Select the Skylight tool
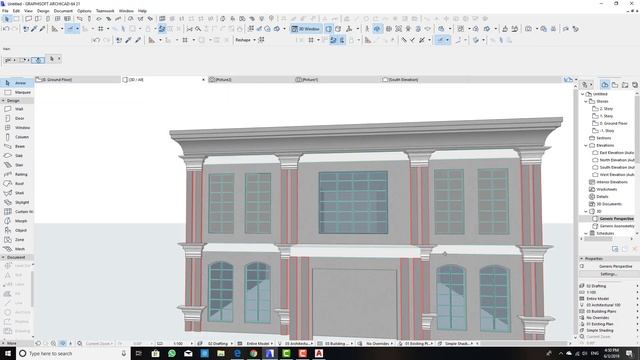This screenshot has height=360, width=640. point(16,202)
